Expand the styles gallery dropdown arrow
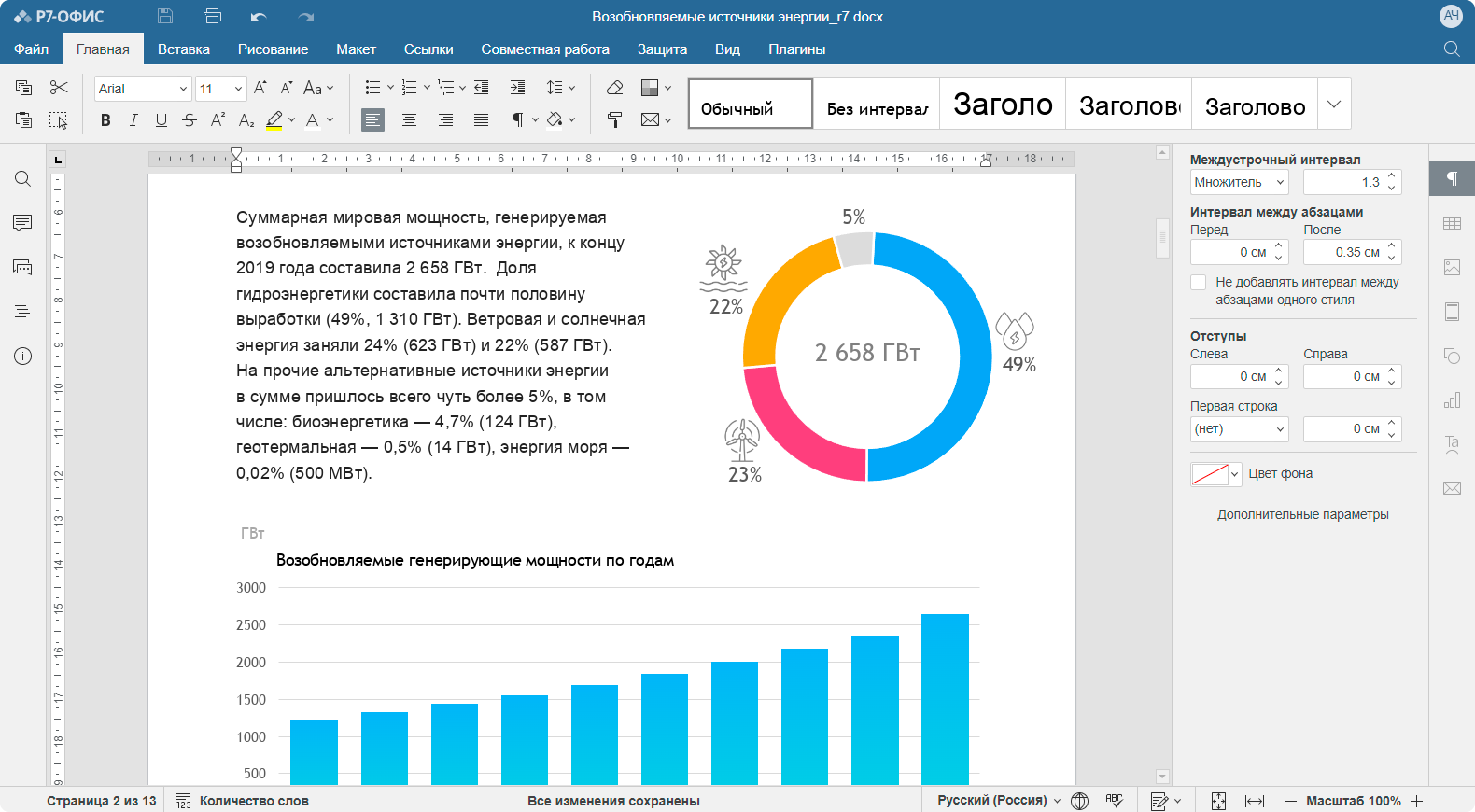This screenshot has height=812, width=1475. point(1334,104)
